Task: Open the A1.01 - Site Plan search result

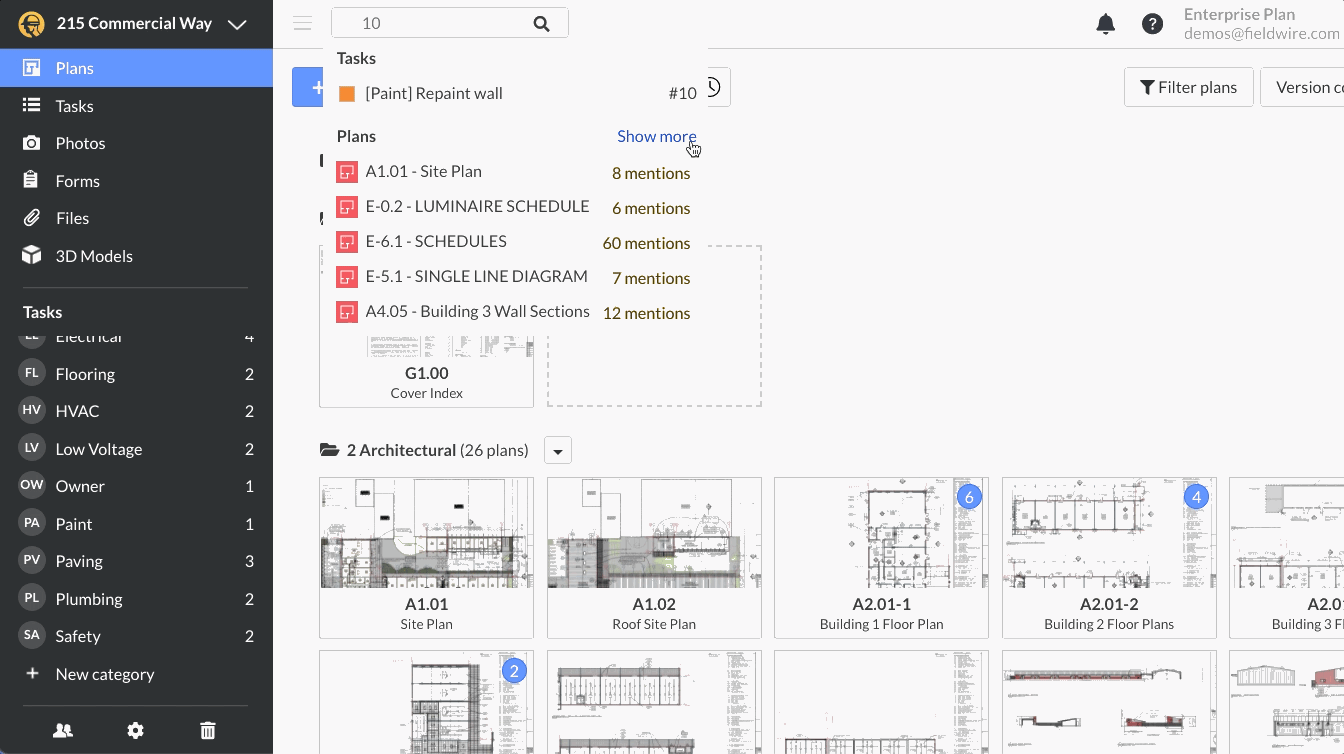Action: click(x=517, y=172)
